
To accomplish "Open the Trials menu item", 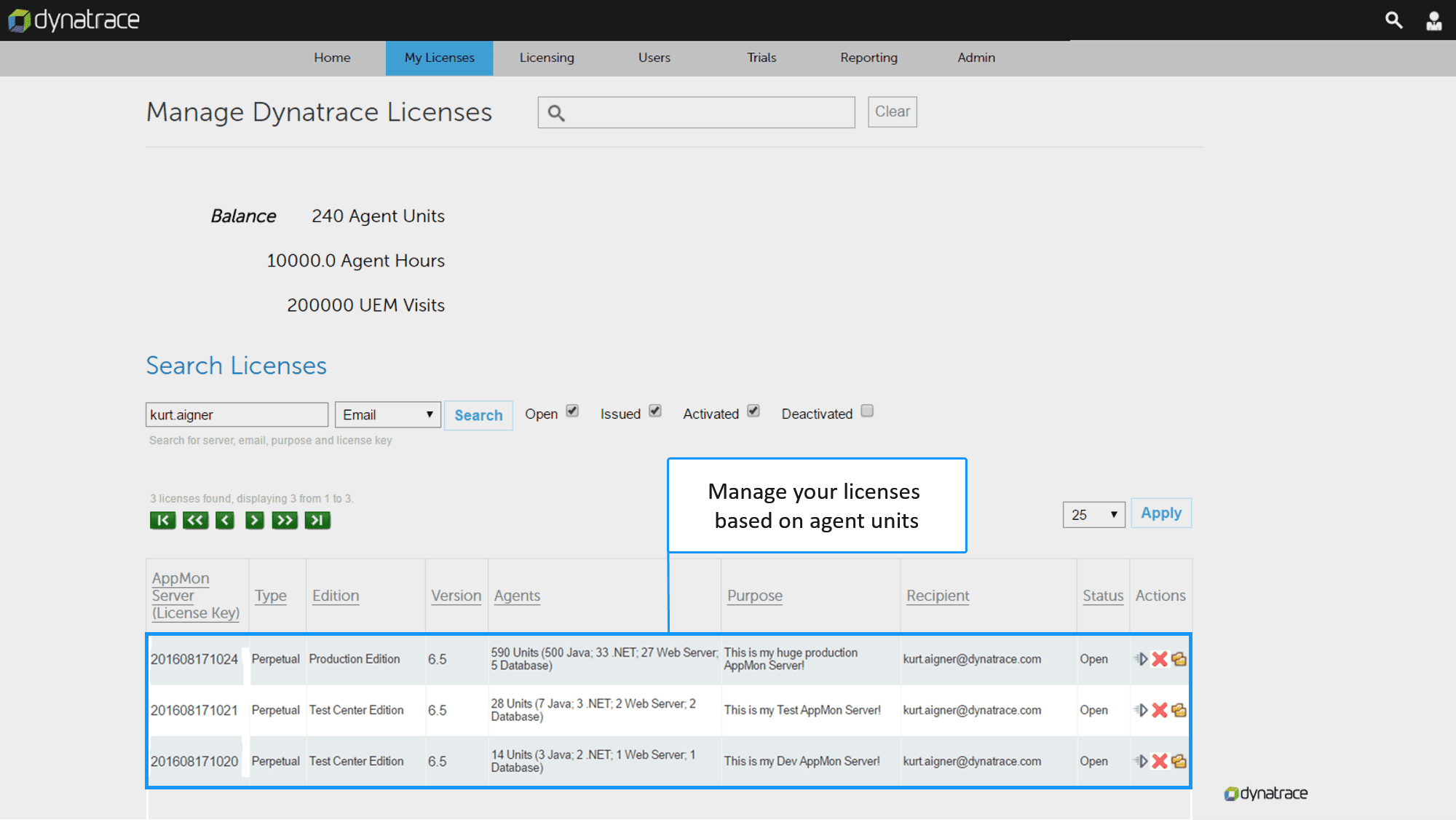I will pyautogui.click(x=761, y=58).
